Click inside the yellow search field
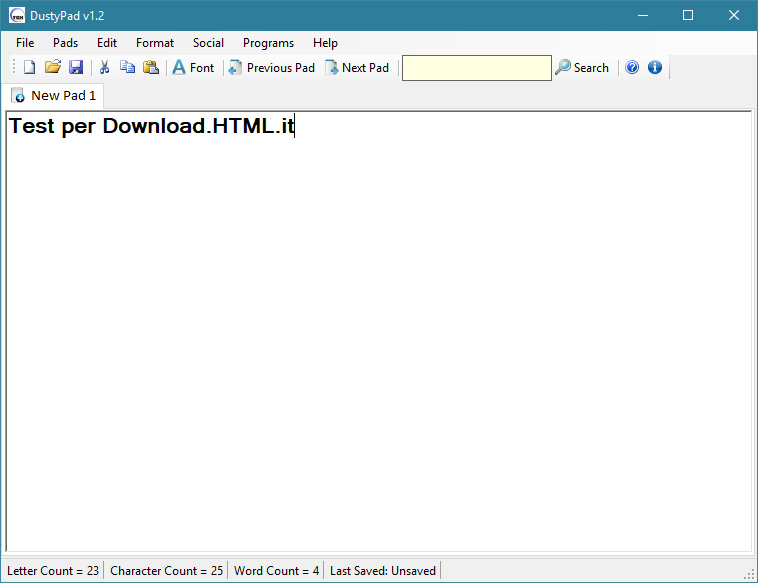Image resolution: width=758 pixels, height=583 pixels. pos(476,68)
